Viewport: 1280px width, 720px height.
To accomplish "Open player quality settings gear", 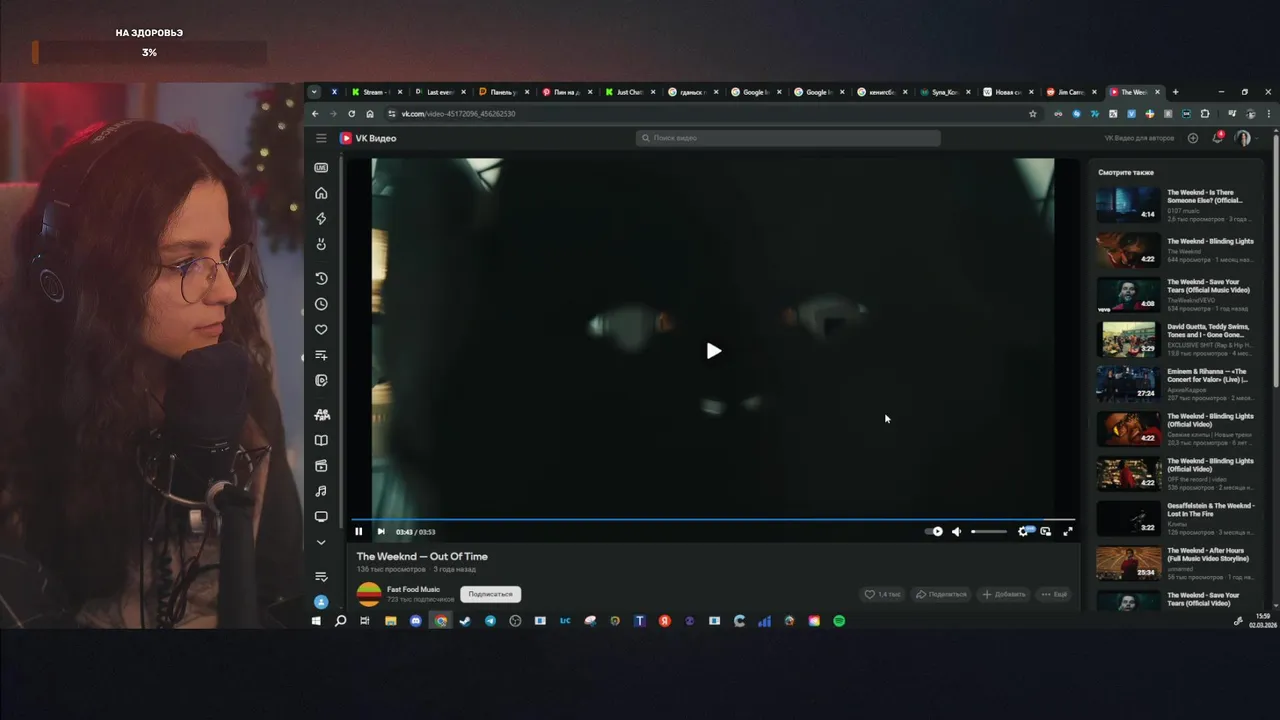I will coord(1023,532).
